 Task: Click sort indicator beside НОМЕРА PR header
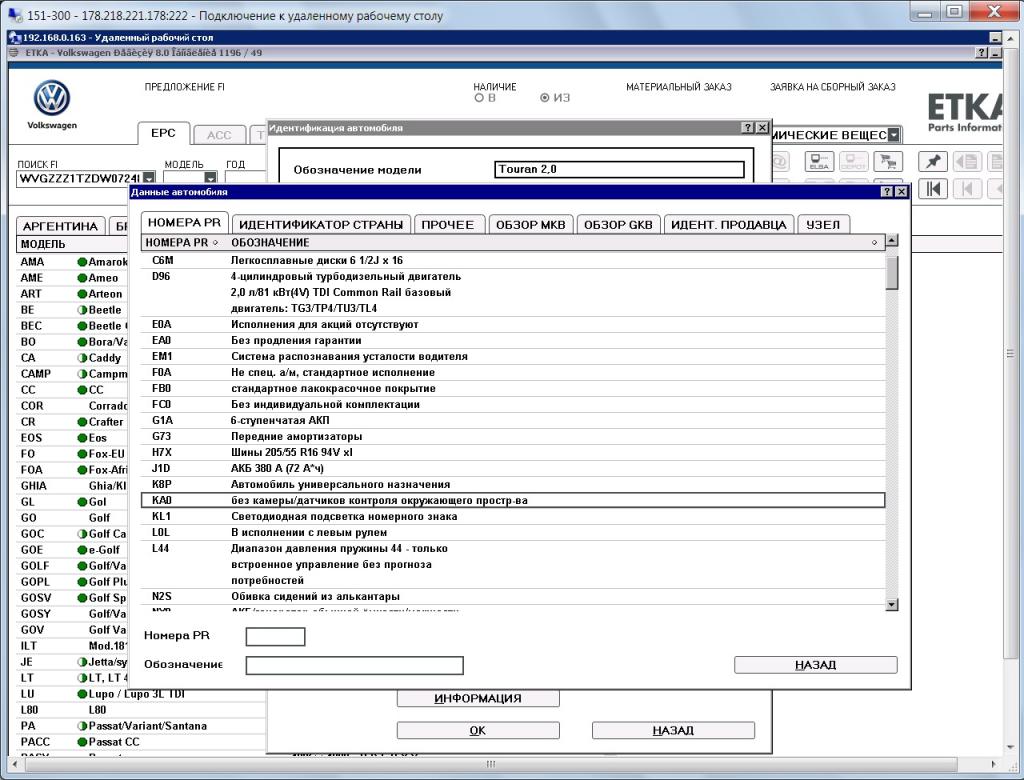click(215, 242)
